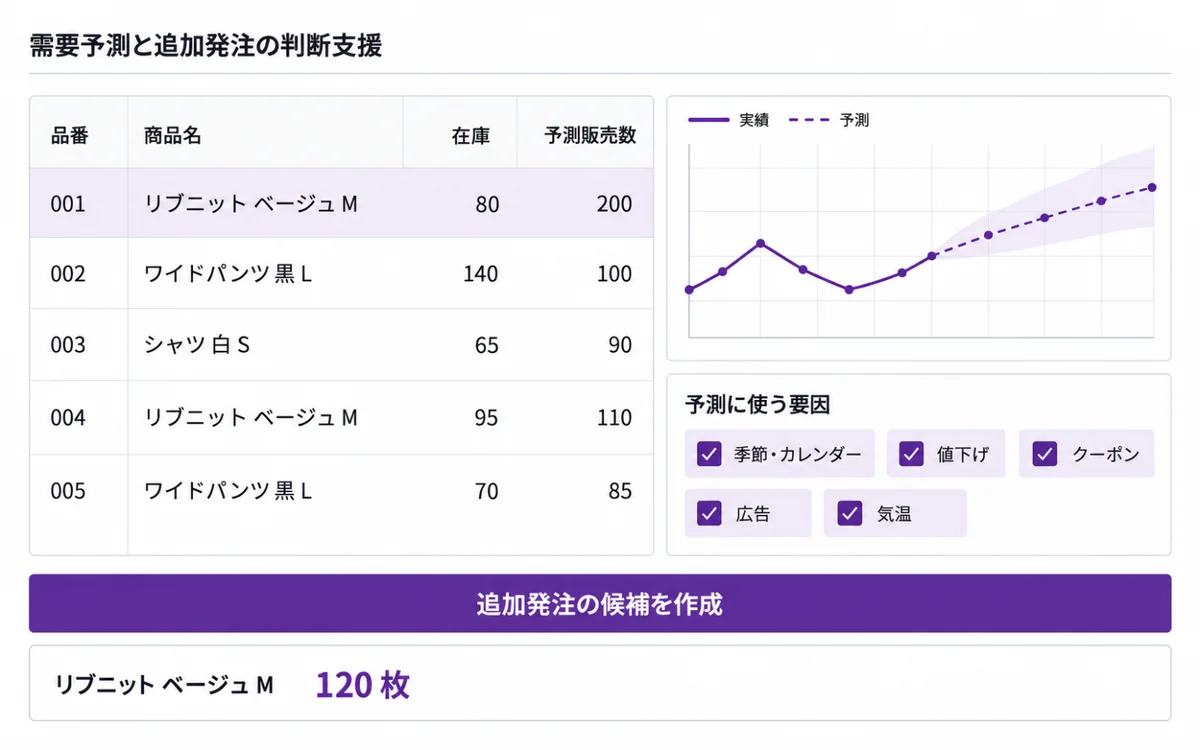
Task: Uncheck the 値下げ factor checkbox
Action: 911,454
